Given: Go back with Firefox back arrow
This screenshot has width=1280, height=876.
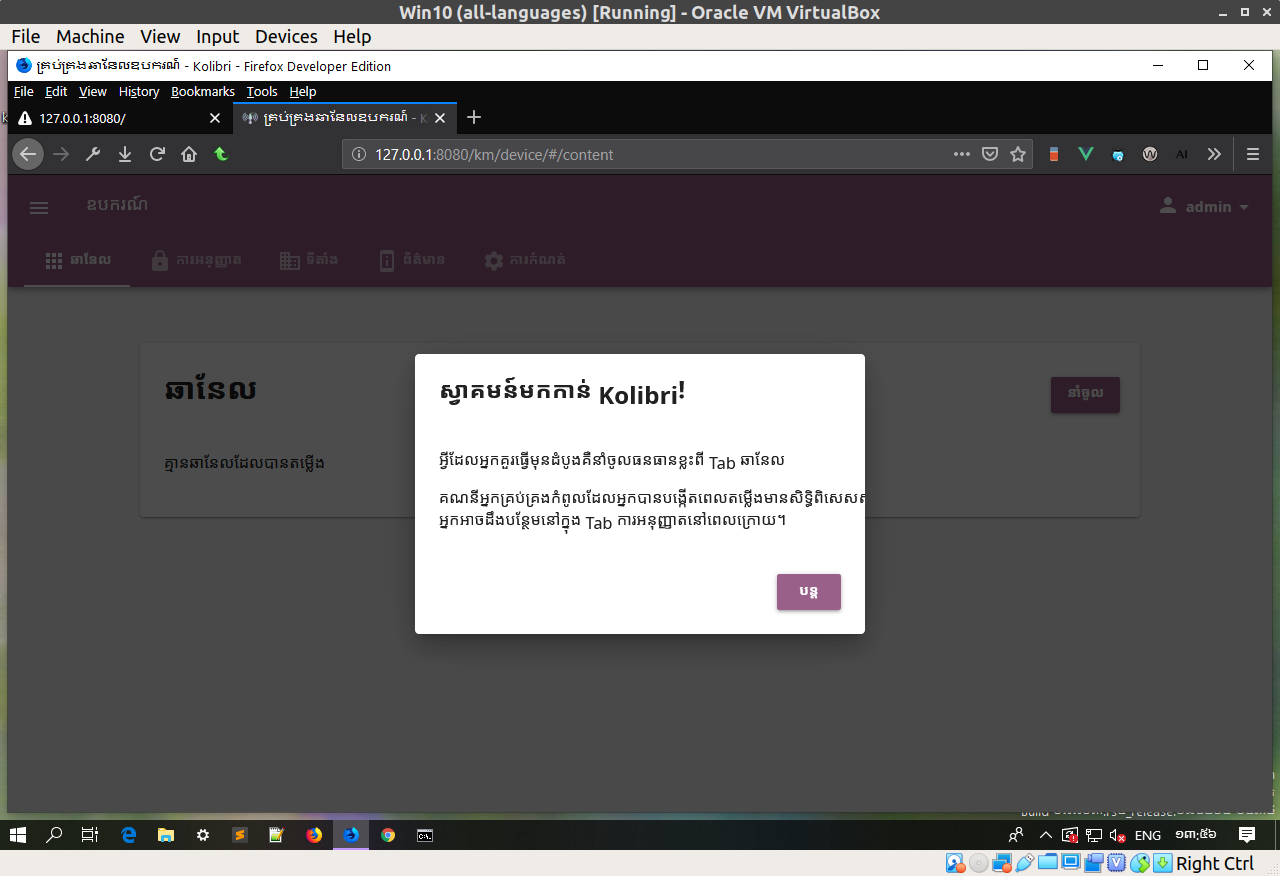Looking at the screenshot, I should 28,154.
